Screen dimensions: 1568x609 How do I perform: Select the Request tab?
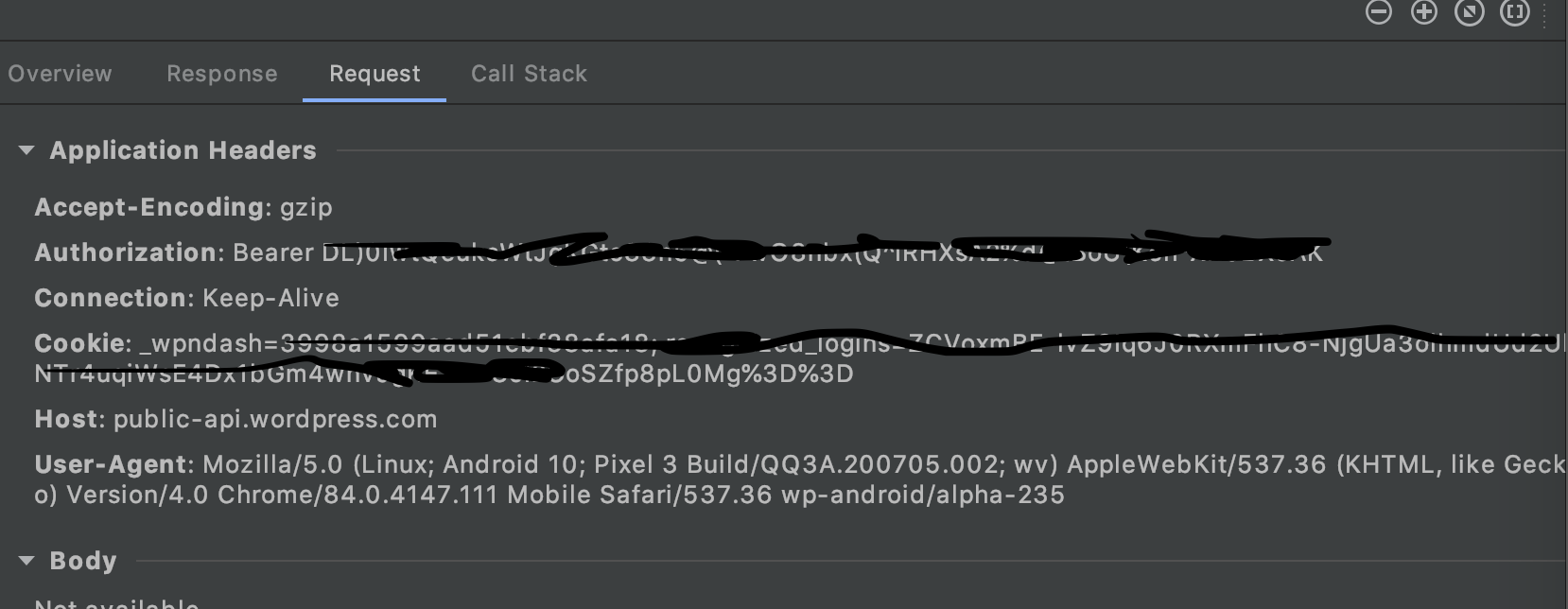[x=374, y=73]
